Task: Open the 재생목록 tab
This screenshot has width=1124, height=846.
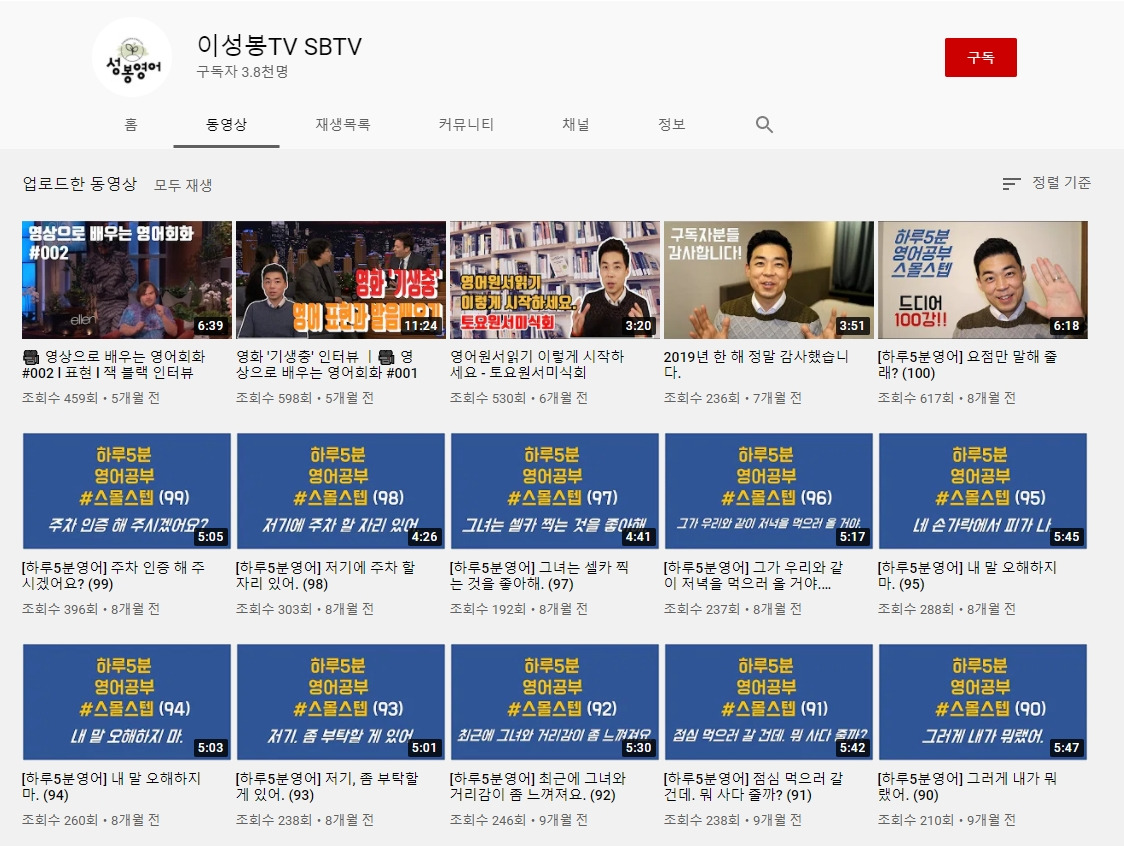Action: tap(343, 125)
